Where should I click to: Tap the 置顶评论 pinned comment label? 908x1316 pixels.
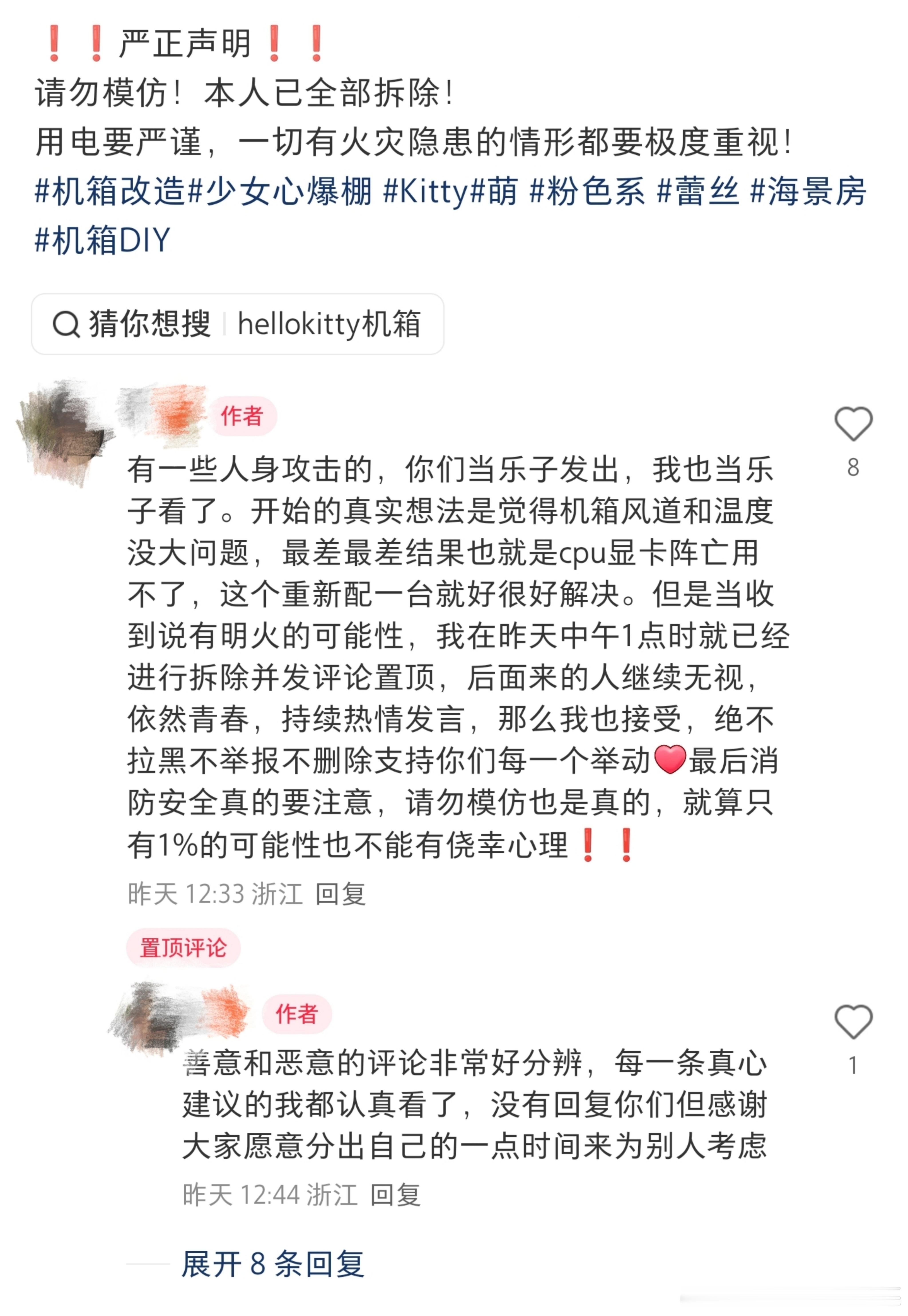[x=183, y=948]
